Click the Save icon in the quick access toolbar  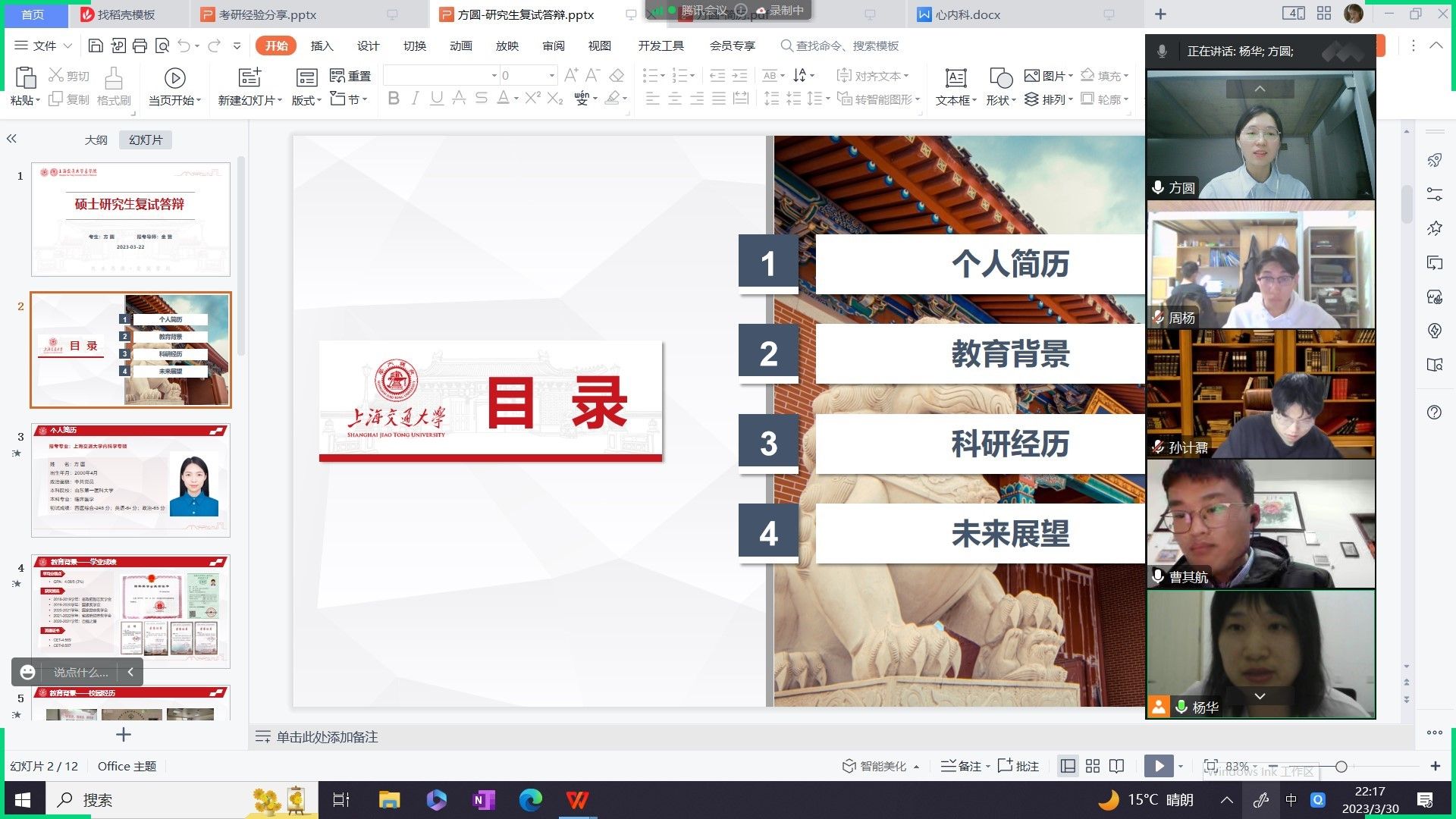[96, 46]
